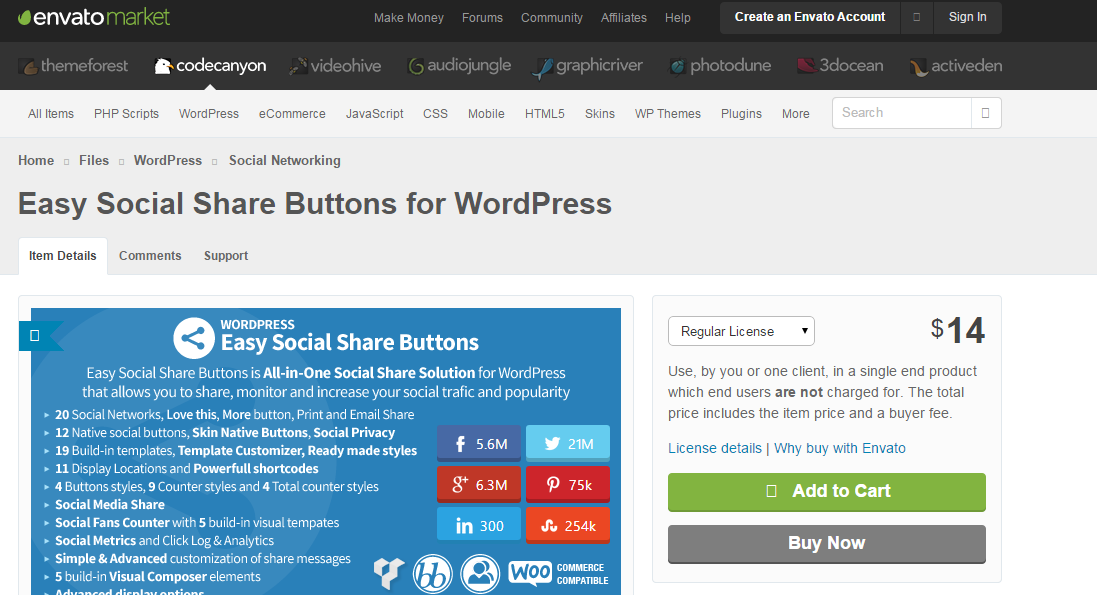Open the WordPress category menu

(x=209, y=114)
